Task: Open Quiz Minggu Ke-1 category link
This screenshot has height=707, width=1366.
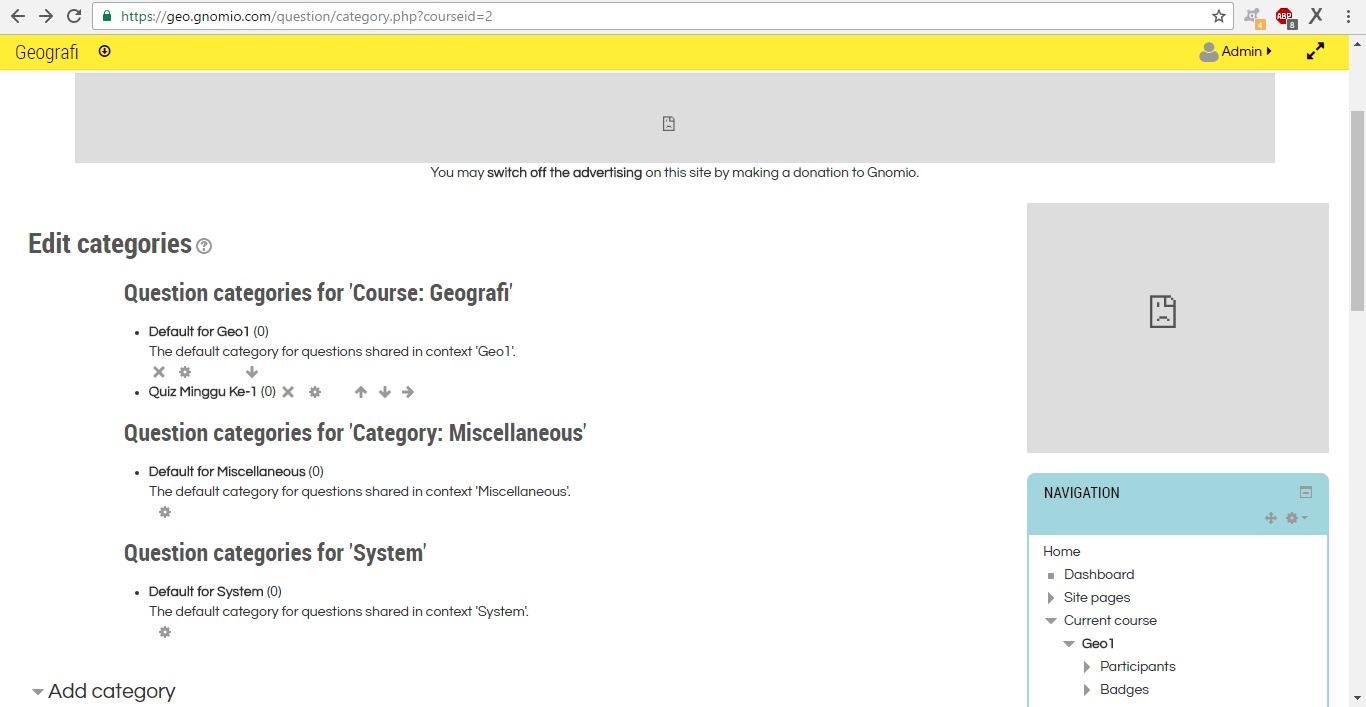Action: (x=203, y=392)
